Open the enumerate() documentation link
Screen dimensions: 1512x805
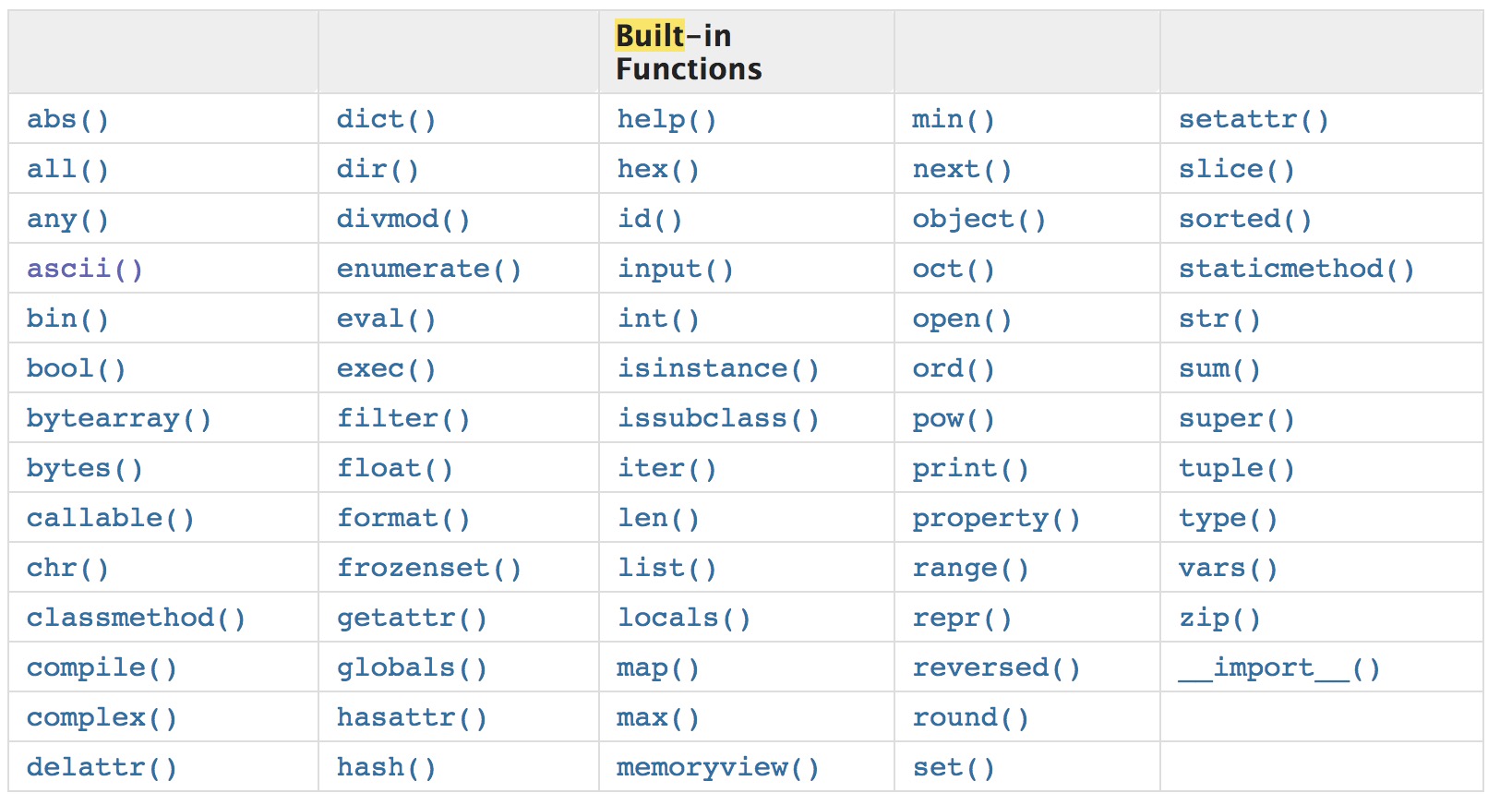pos(428,269)
